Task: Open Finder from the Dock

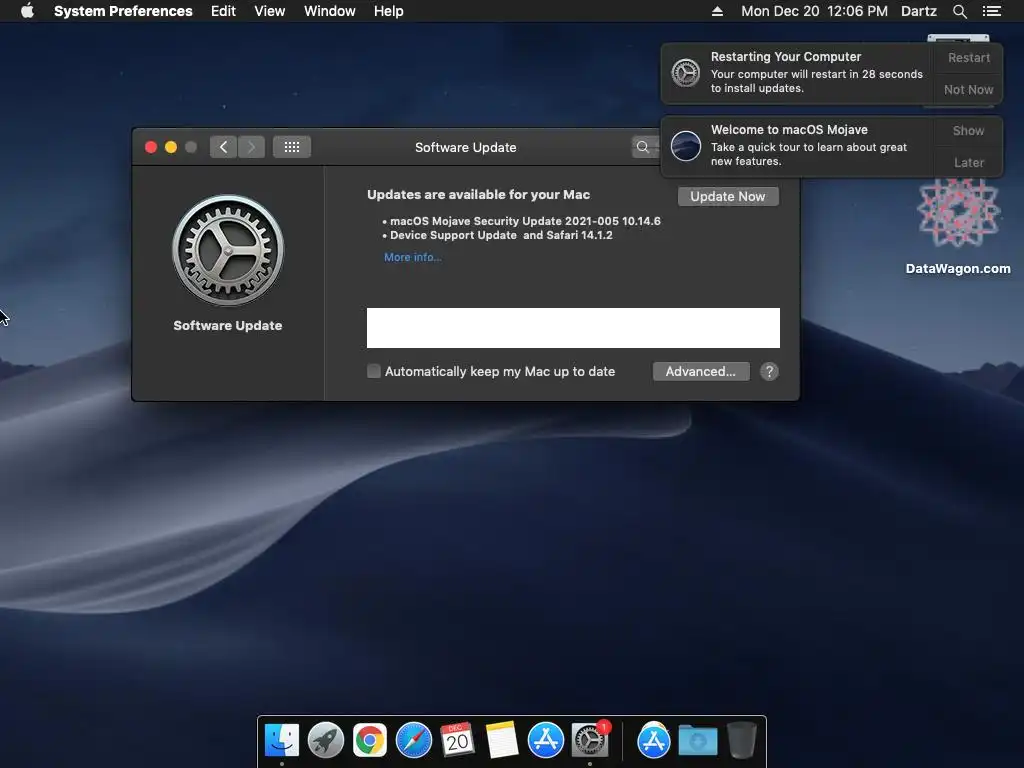Action: tap(281, 741)
